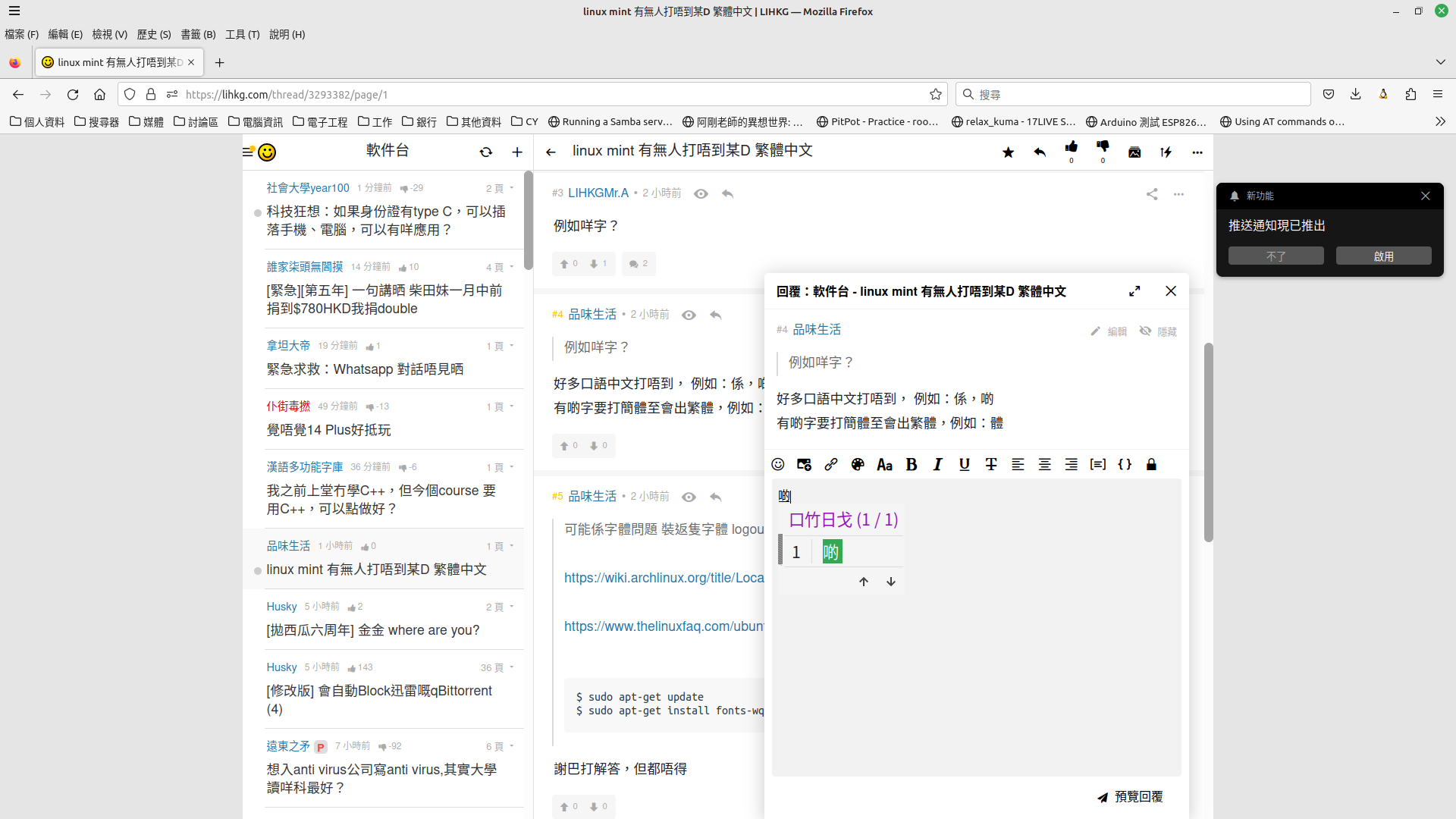Insert link with chain icon
Screen dimensions: 1456x819
831,464
